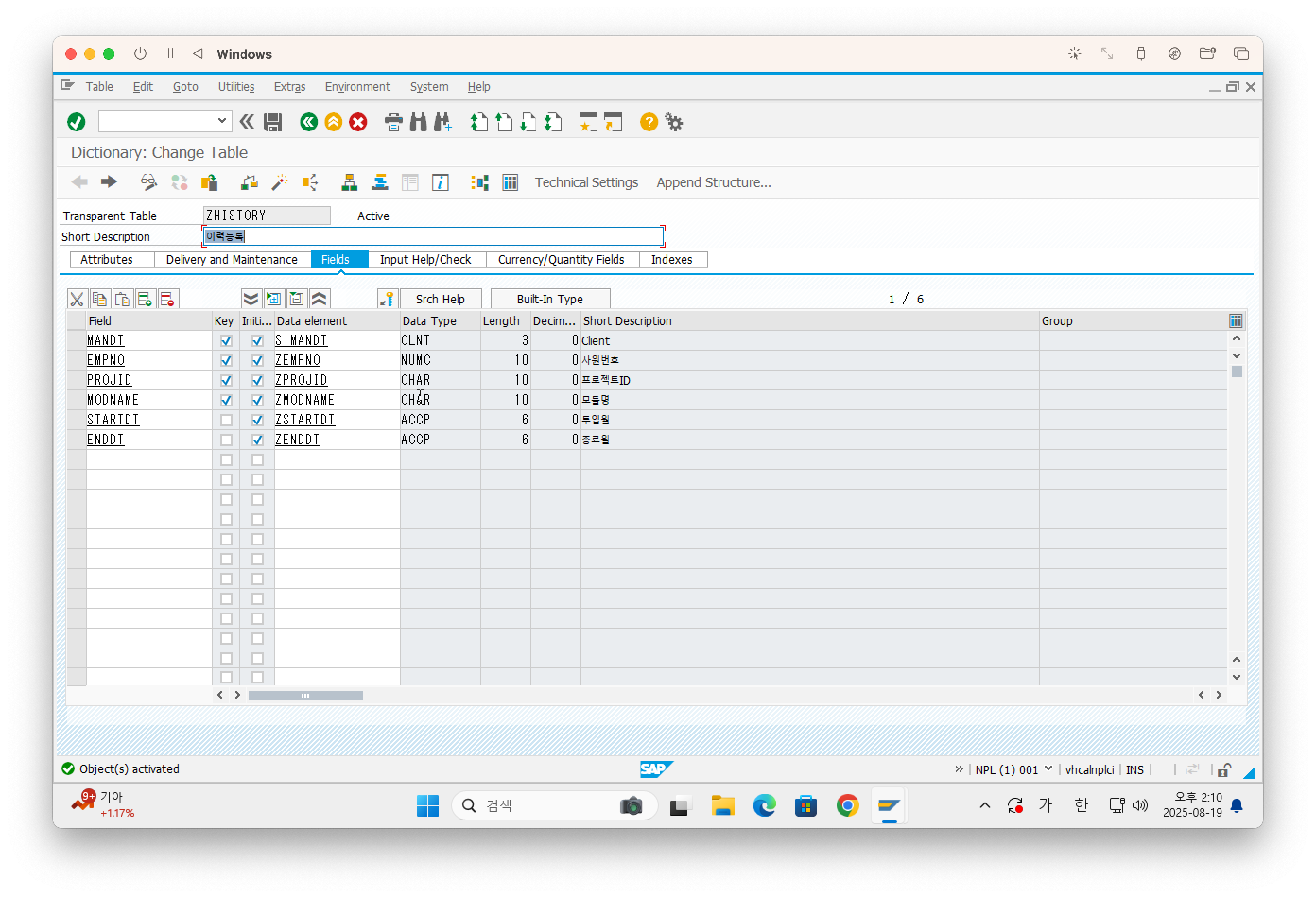Uncheck Key checkbox for MODNAME
Image resolution: width=1316 pixels, height=898 pixels.
tap(226, 400)
